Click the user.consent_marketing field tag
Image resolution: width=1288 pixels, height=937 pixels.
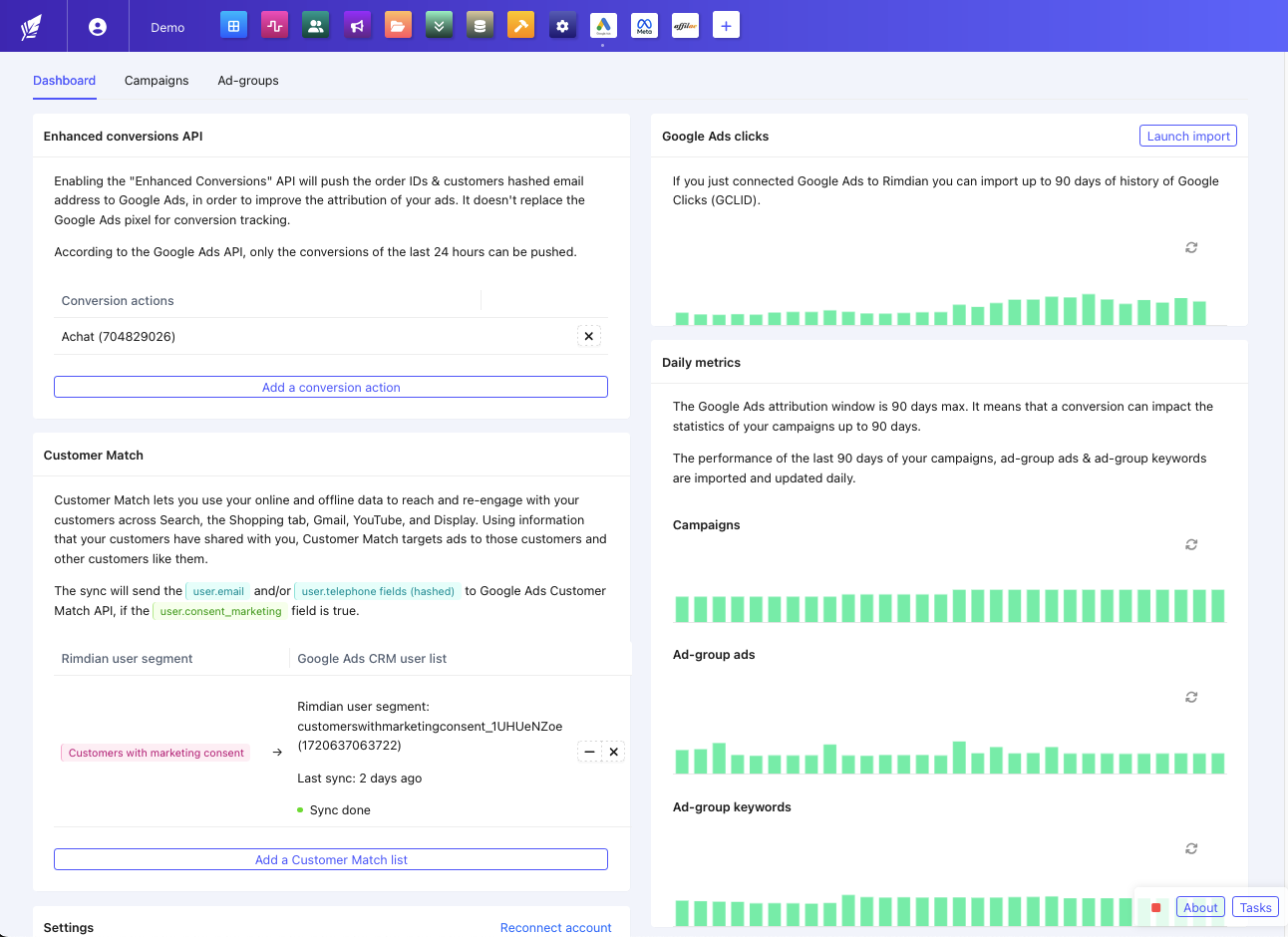point(220,611)
